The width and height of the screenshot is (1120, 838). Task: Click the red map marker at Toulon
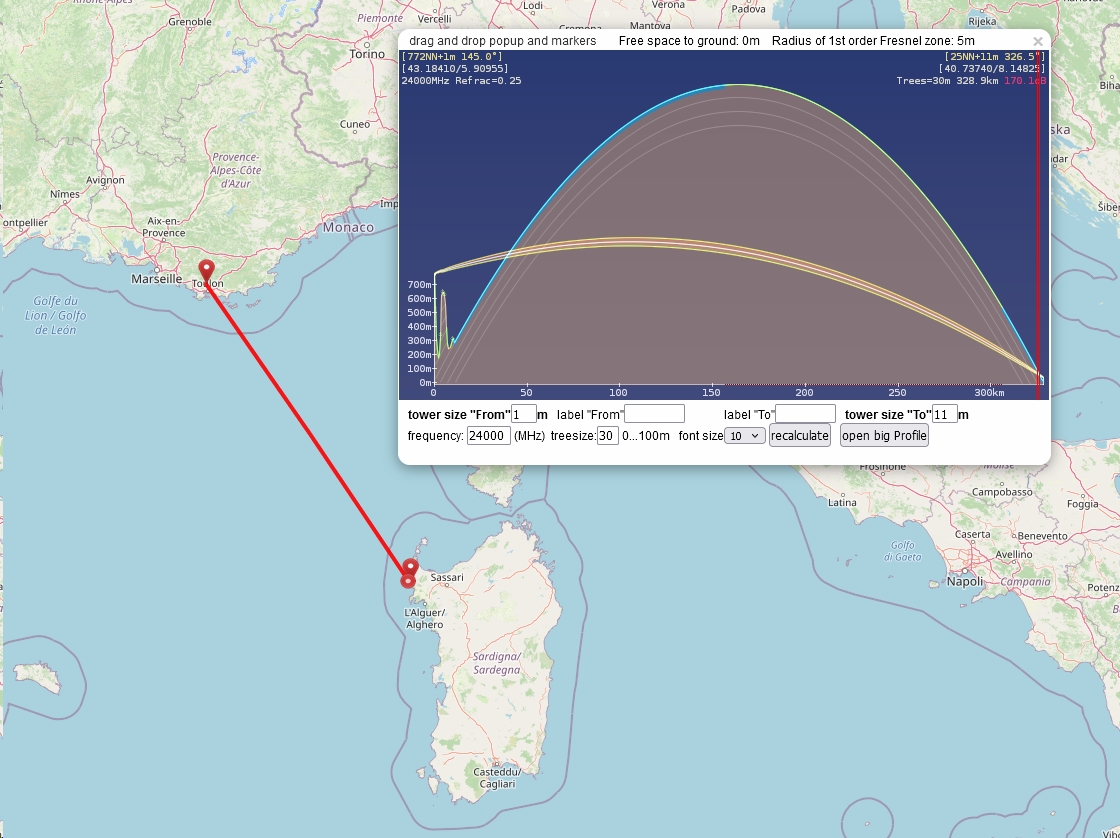(x=206, y=270)
